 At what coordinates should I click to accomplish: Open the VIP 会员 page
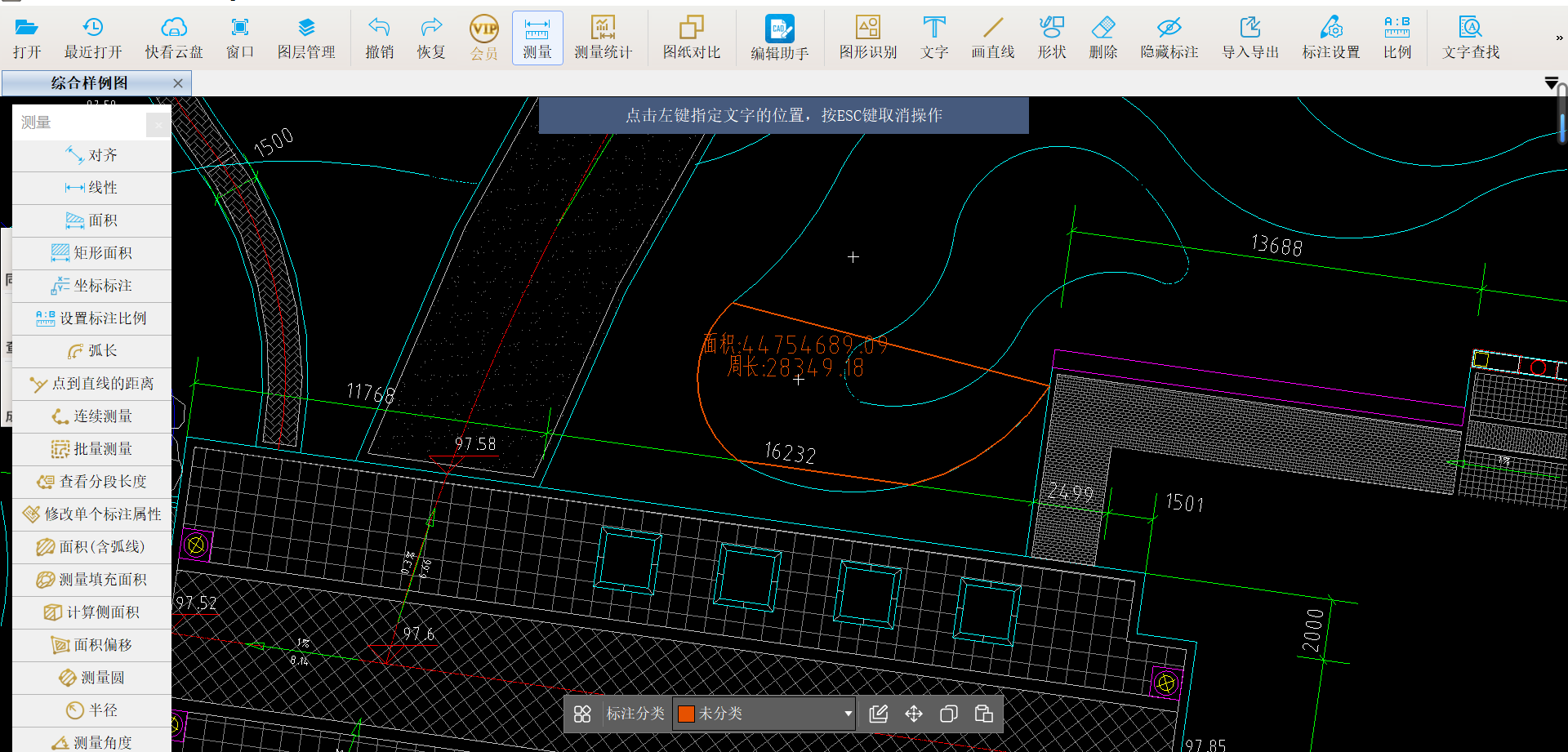tap(484, 38)
